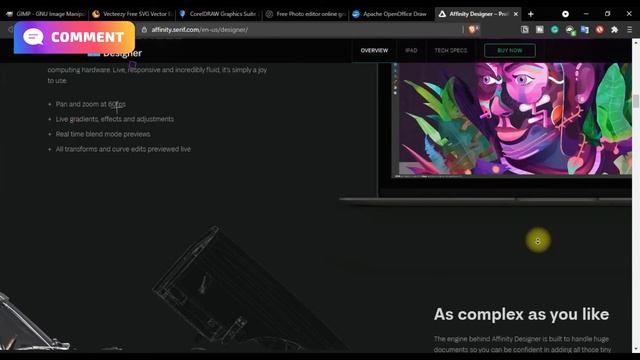Open the browser hamburger menu
Image resolution: width=640 pixels, height=360 pixels.
click(629, 29)
